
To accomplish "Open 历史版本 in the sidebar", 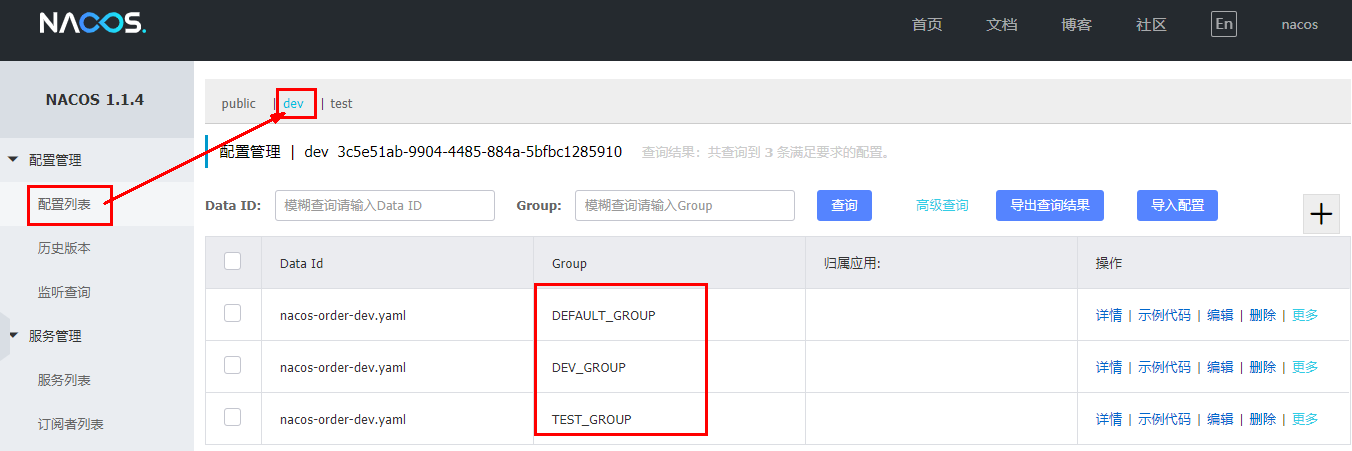I will 64,248.
